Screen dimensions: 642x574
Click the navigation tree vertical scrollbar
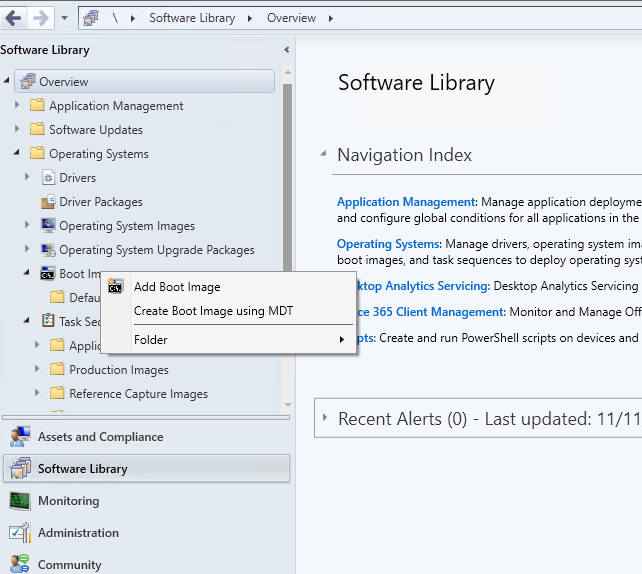288,200
